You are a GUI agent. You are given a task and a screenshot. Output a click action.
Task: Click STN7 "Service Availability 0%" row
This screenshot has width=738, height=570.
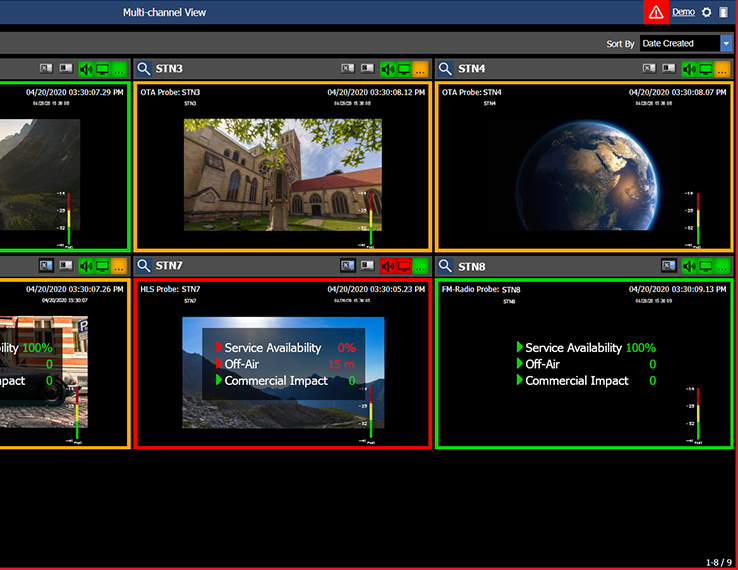286,348
